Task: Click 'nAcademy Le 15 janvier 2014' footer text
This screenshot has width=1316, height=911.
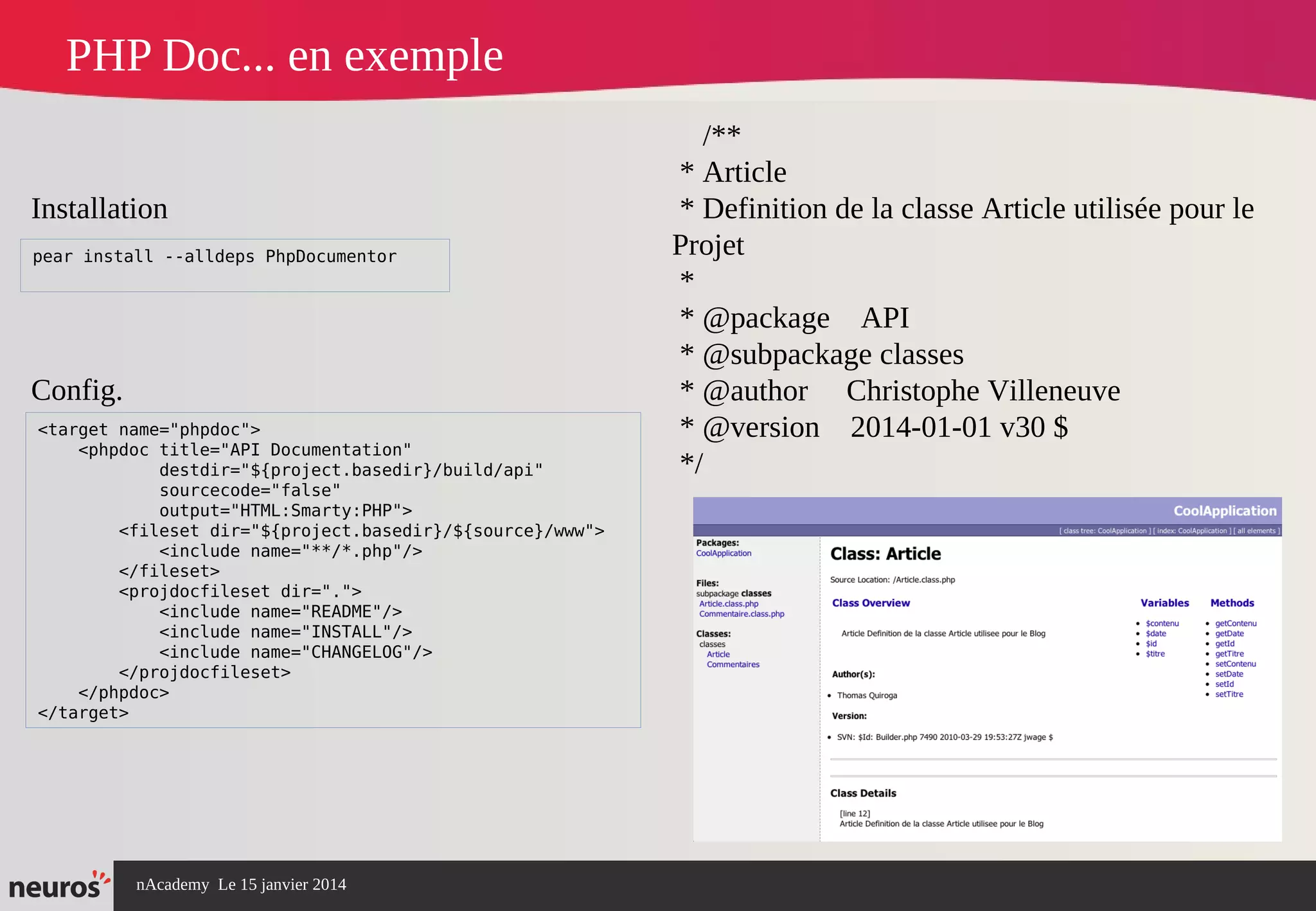Action: click(x=241, y=885)
